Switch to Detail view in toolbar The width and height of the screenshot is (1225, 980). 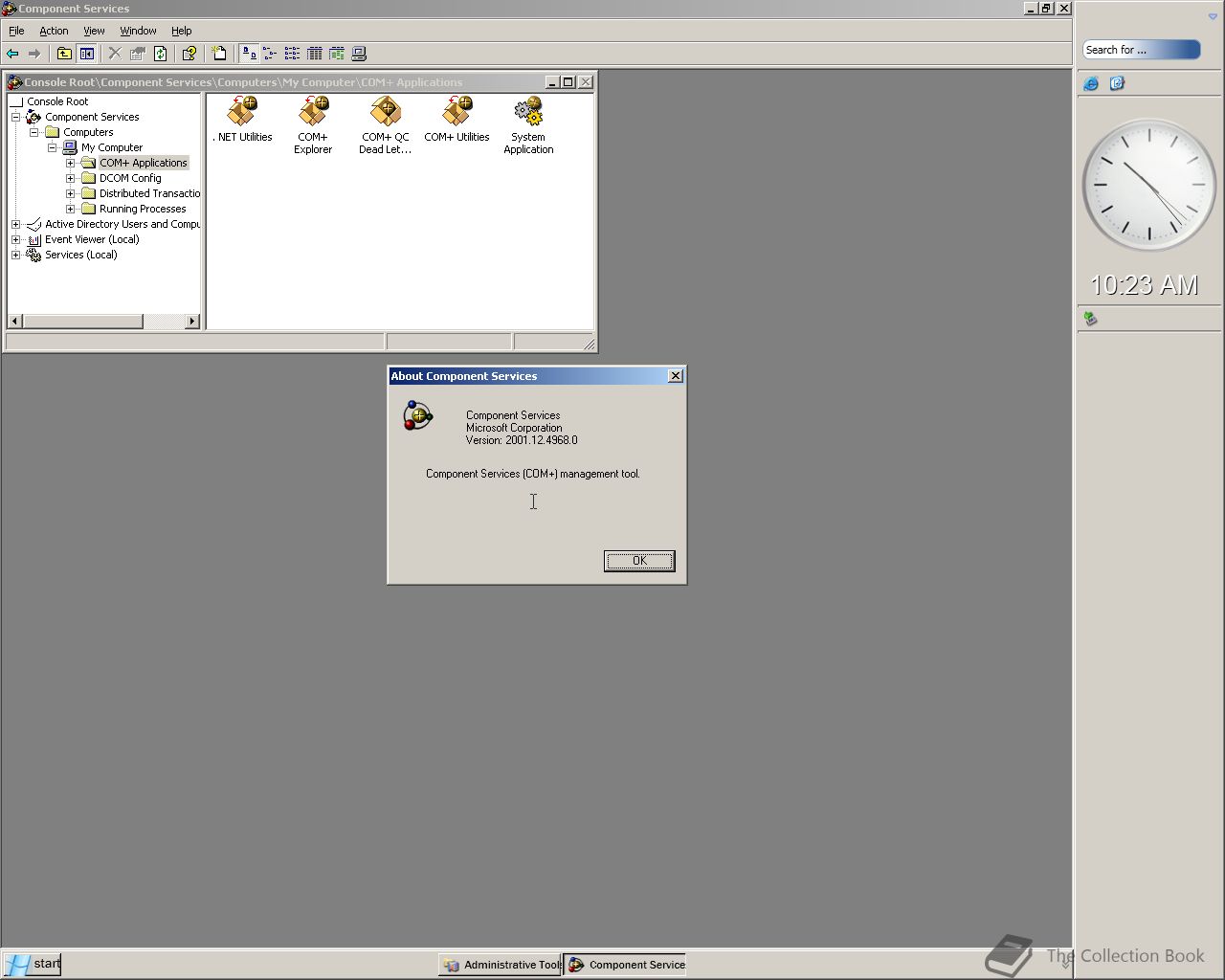pos(314,54)
